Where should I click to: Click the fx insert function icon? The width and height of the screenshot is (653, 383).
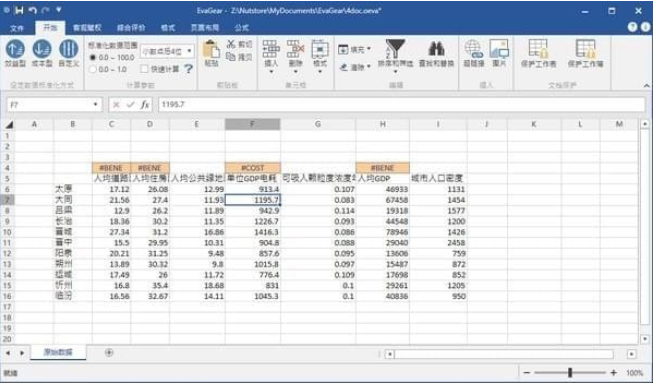pos(145,104)
